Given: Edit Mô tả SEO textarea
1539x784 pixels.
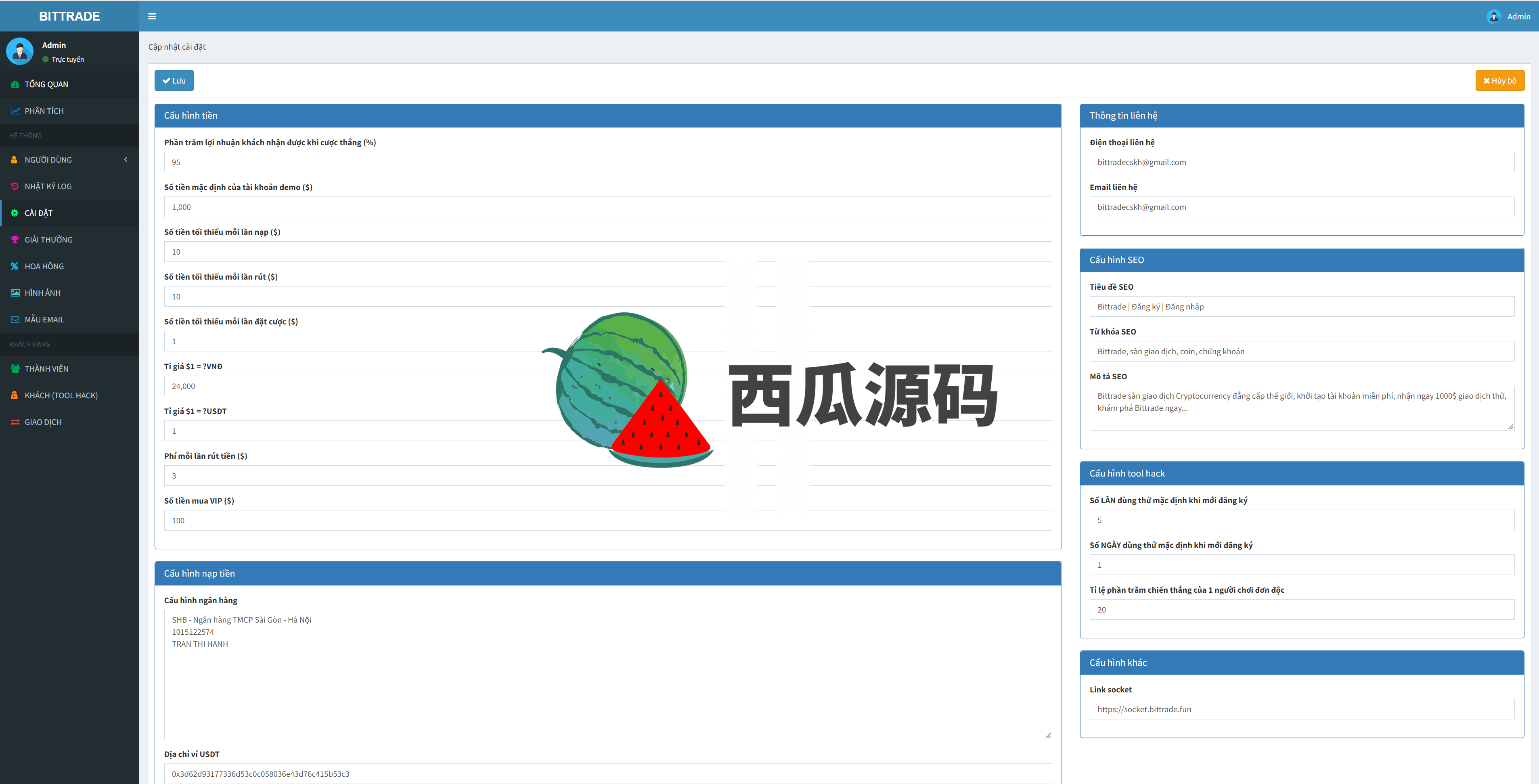Looking at the screenshot, I should pos(1302,408).
